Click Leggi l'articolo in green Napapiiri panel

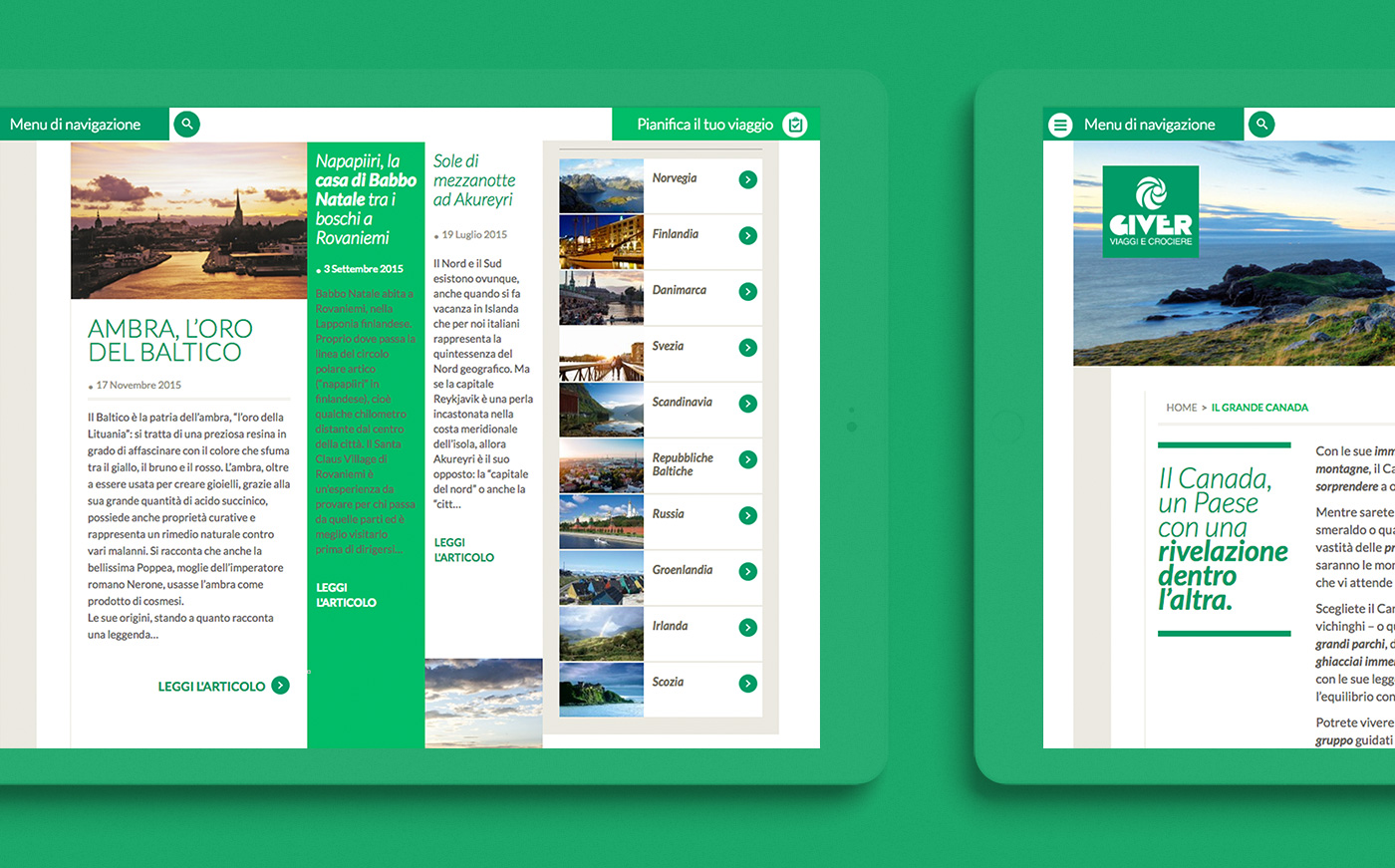tap(346, 595)
